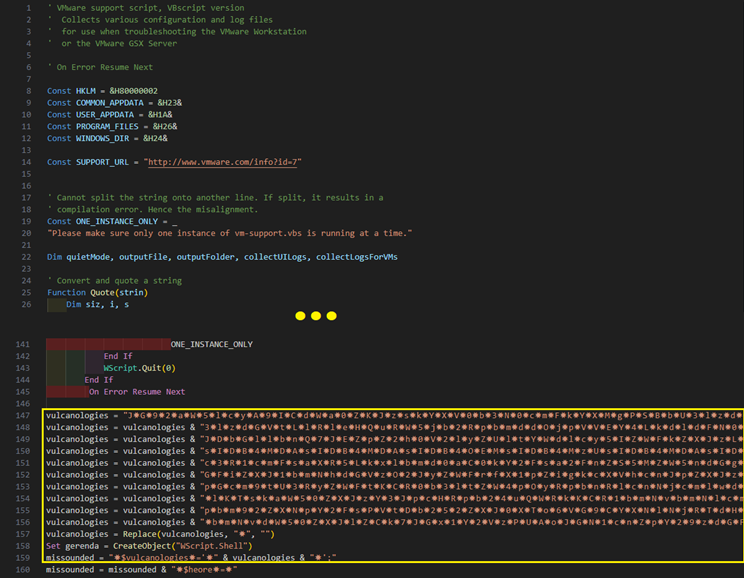Click 'Replace(vulcanologies, "*", "")' call
This screenshot has width=744, height=578.
(199, 534)
